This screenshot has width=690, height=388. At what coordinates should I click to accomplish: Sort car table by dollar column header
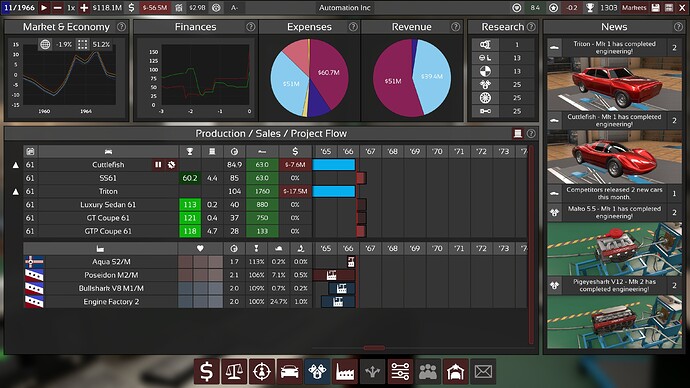point(295,151)
